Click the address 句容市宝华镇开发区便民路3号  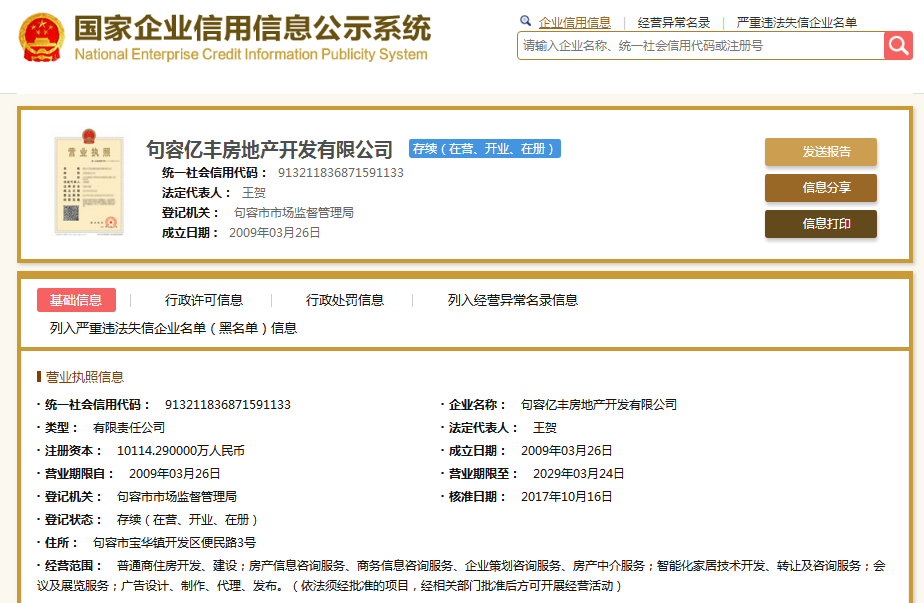coord(174,542)
